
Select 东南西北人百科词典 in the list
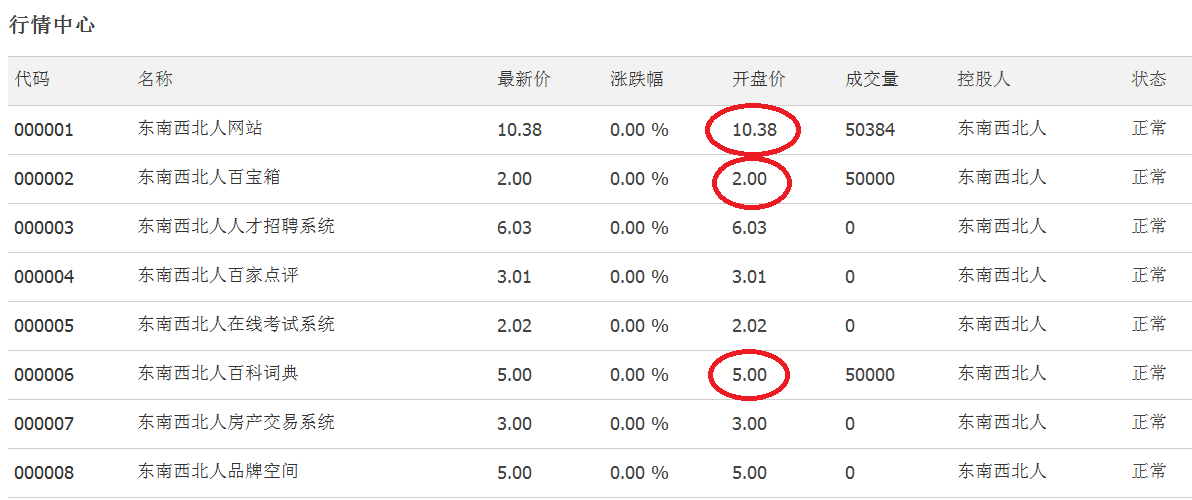coord(217,373)
